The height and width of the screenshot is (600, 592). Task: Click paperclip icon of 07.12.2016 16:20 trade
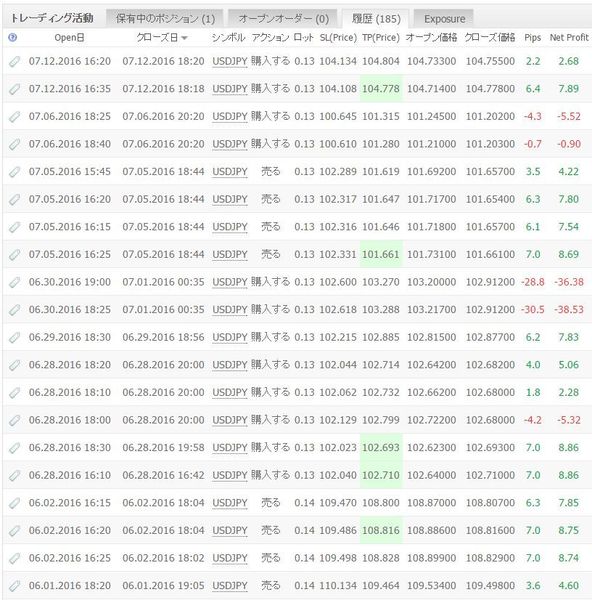pos(15,61)
